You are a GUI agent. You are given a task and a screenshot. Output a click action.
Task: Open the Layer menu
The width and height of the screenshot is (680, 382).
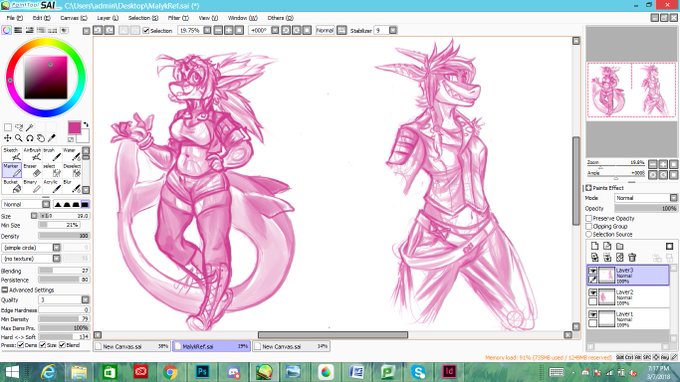pos(108,18)
